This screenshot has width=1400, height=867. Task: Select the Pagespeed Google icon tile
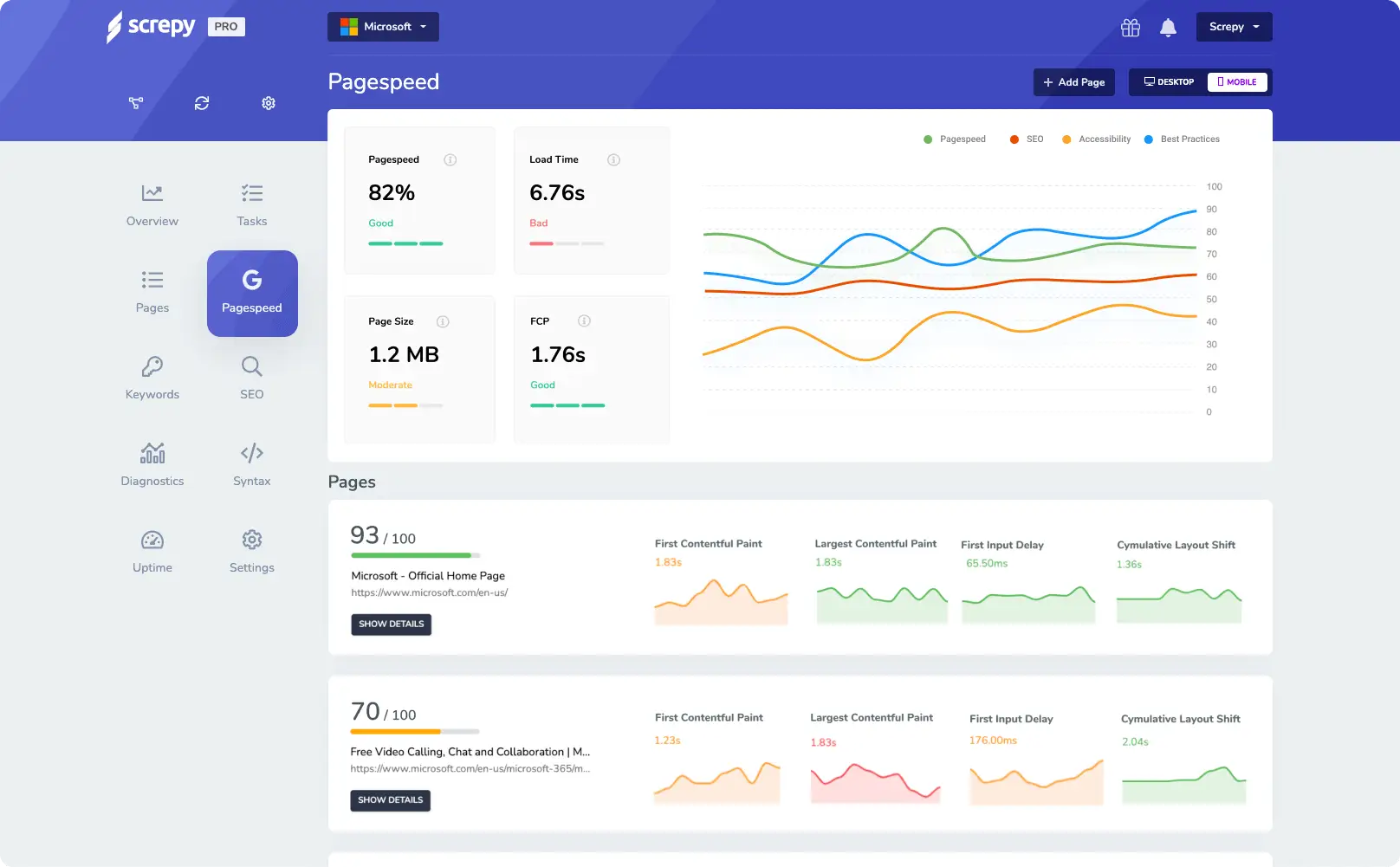coord(252,294)
